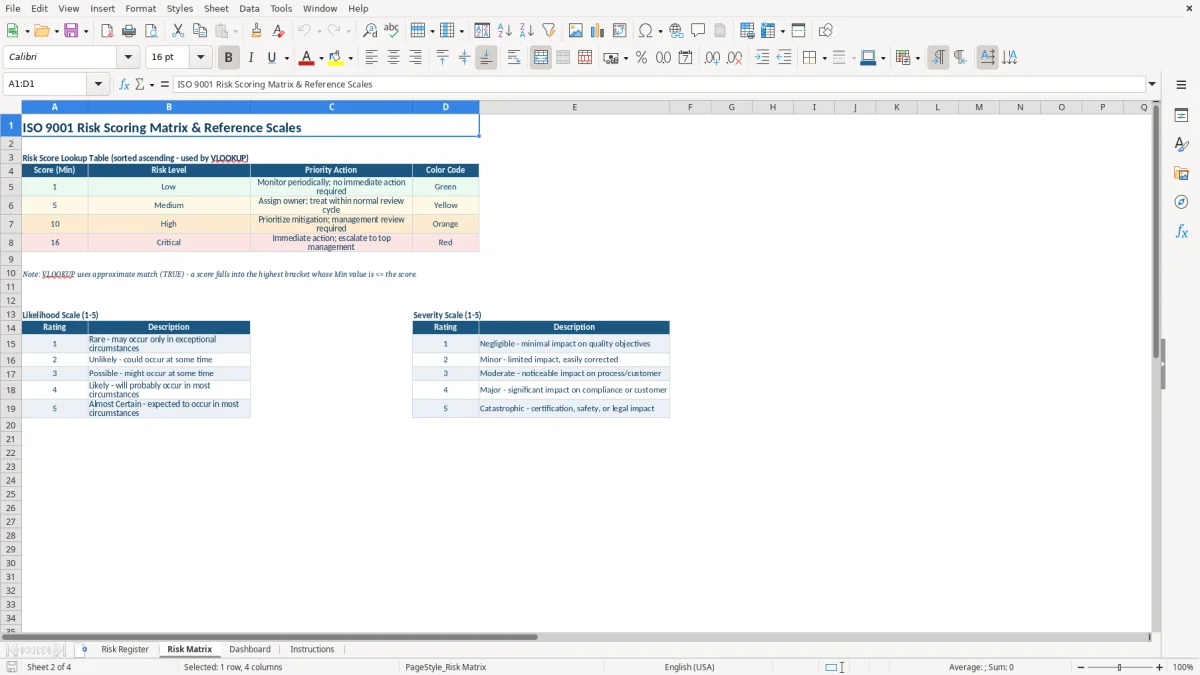
Task: Expand the formula bar
Action: [1152, 84]
